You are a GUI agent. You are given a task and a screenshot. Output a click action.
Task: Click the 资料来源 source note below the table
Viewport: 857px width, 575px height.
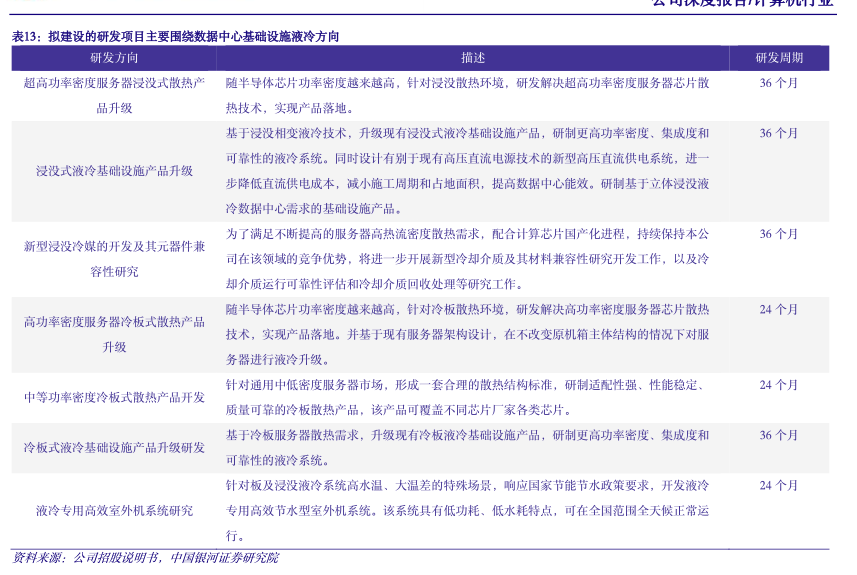point(145,558)
